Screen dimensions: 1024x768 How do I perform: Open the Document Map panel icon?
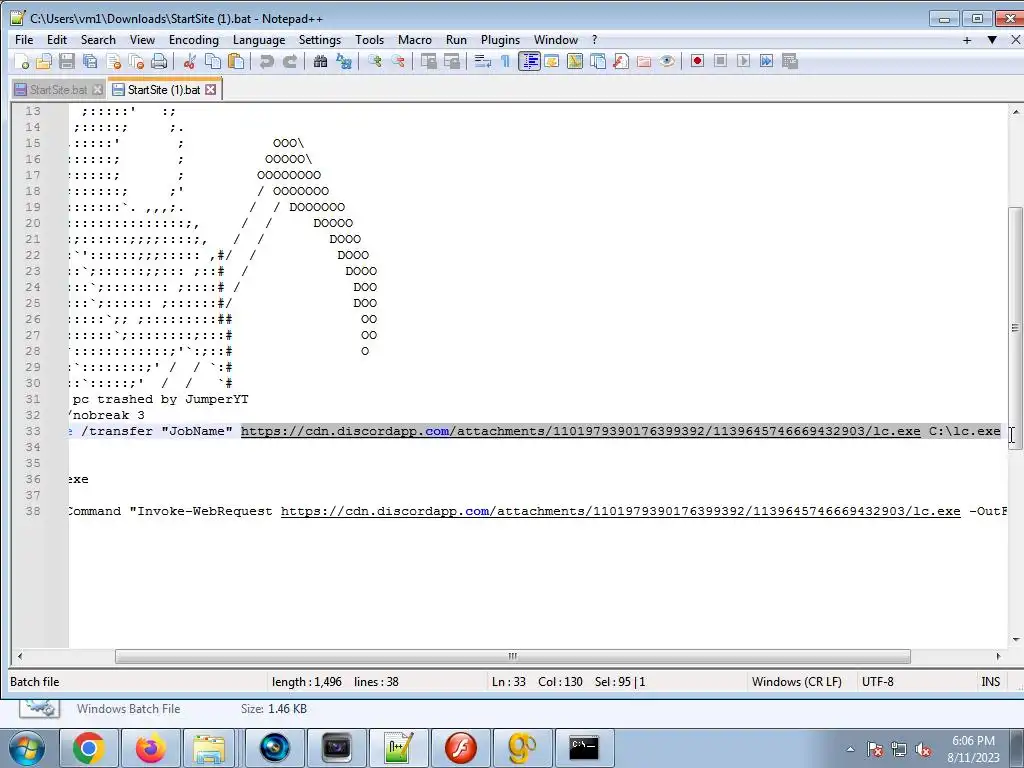[575, 61]
